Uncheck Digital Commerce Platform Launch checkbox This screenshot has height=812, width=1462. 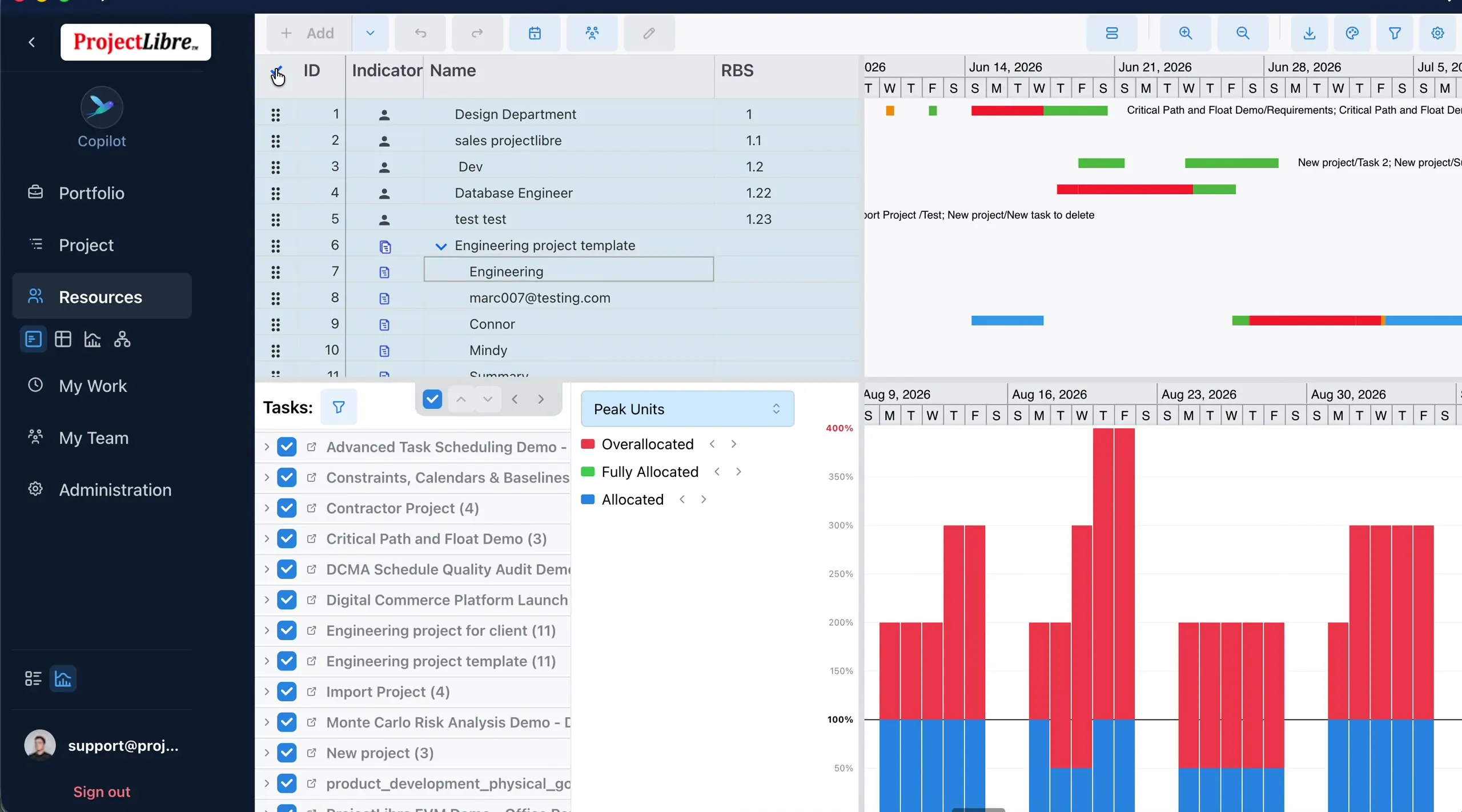tap(287, 600)
